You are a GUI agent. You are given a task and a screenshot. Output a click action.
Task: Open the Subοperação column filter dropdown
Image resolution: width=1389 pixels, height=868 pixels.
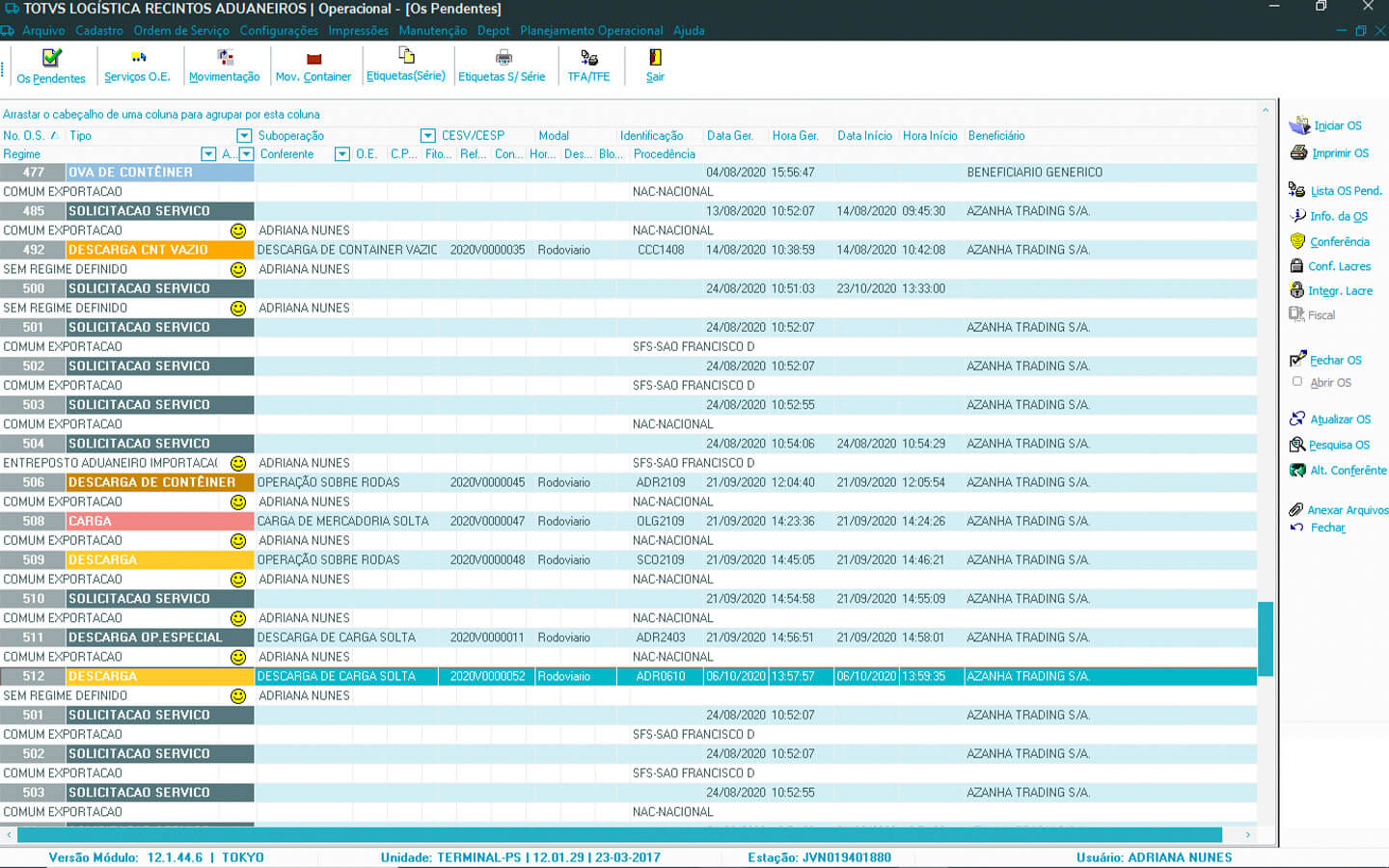point(427,136)
